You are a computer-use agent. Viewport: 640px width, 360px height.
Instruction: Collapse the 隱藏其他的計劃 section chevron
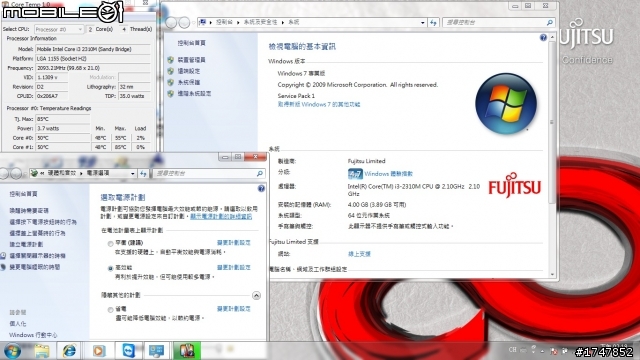[256, 295]
